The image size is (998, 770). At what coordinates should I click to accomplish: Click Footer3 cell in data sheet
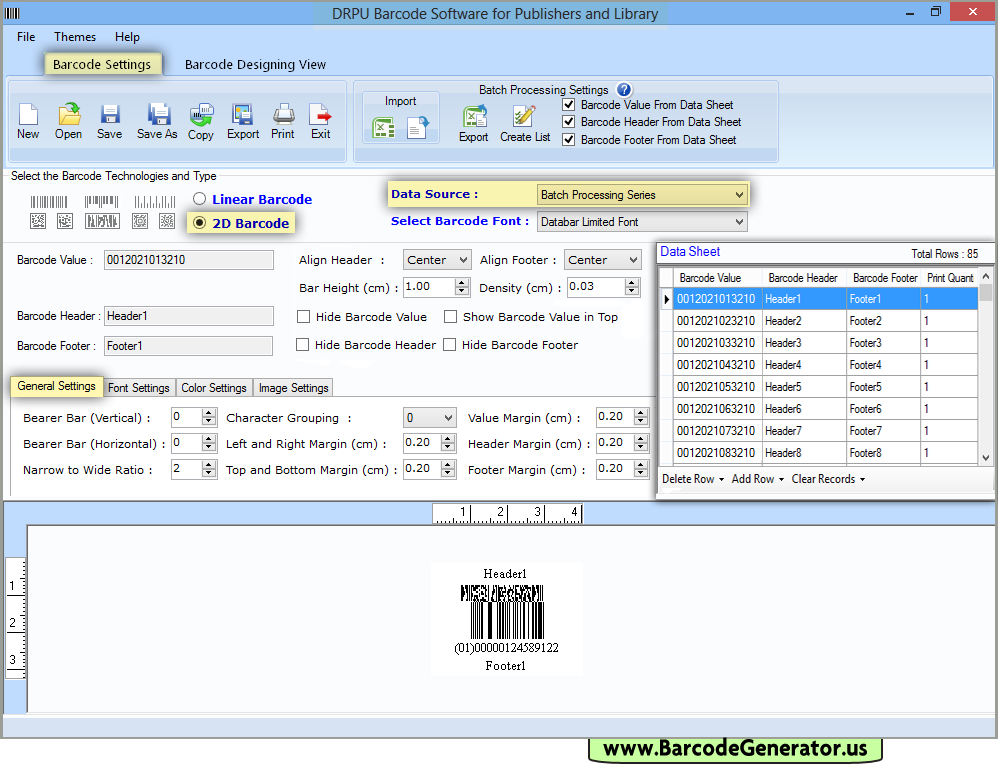(x=883, y=342)
